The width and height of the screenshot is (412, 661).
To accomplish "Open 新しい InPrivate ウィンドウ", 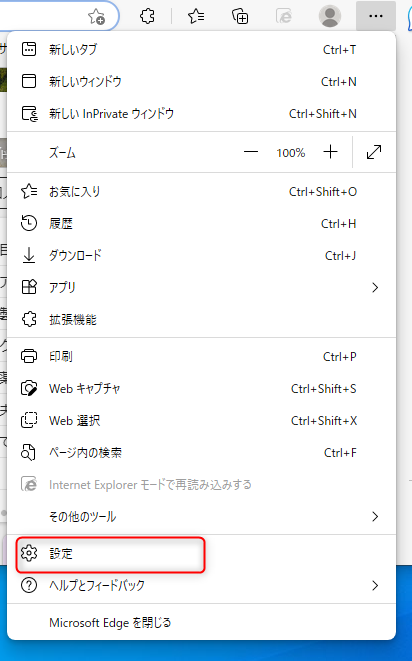I will (x=202, y=113).
